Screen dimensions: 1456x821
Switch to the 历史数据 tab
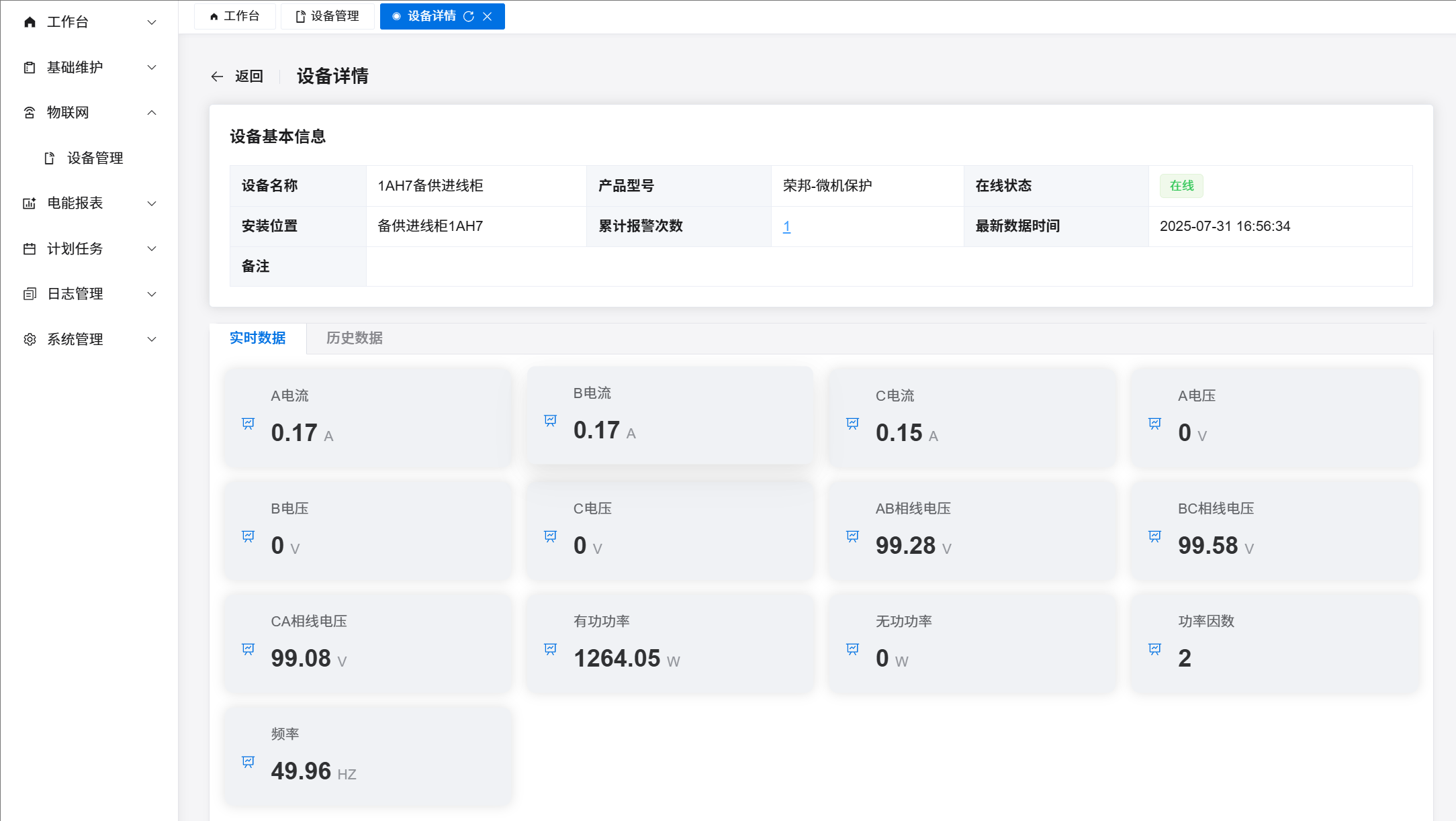[x=354, y=338]
